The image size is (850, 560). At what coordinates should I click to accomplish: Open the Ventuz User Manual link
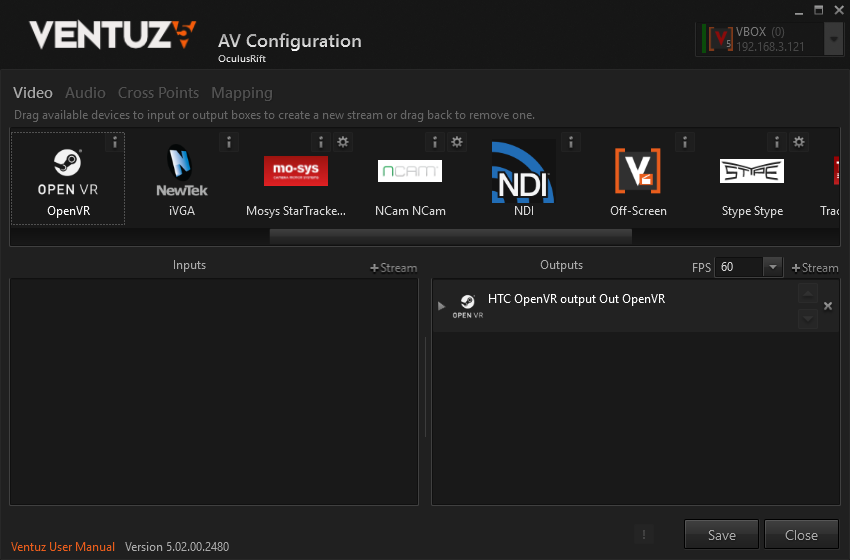[x=63, y=547]
